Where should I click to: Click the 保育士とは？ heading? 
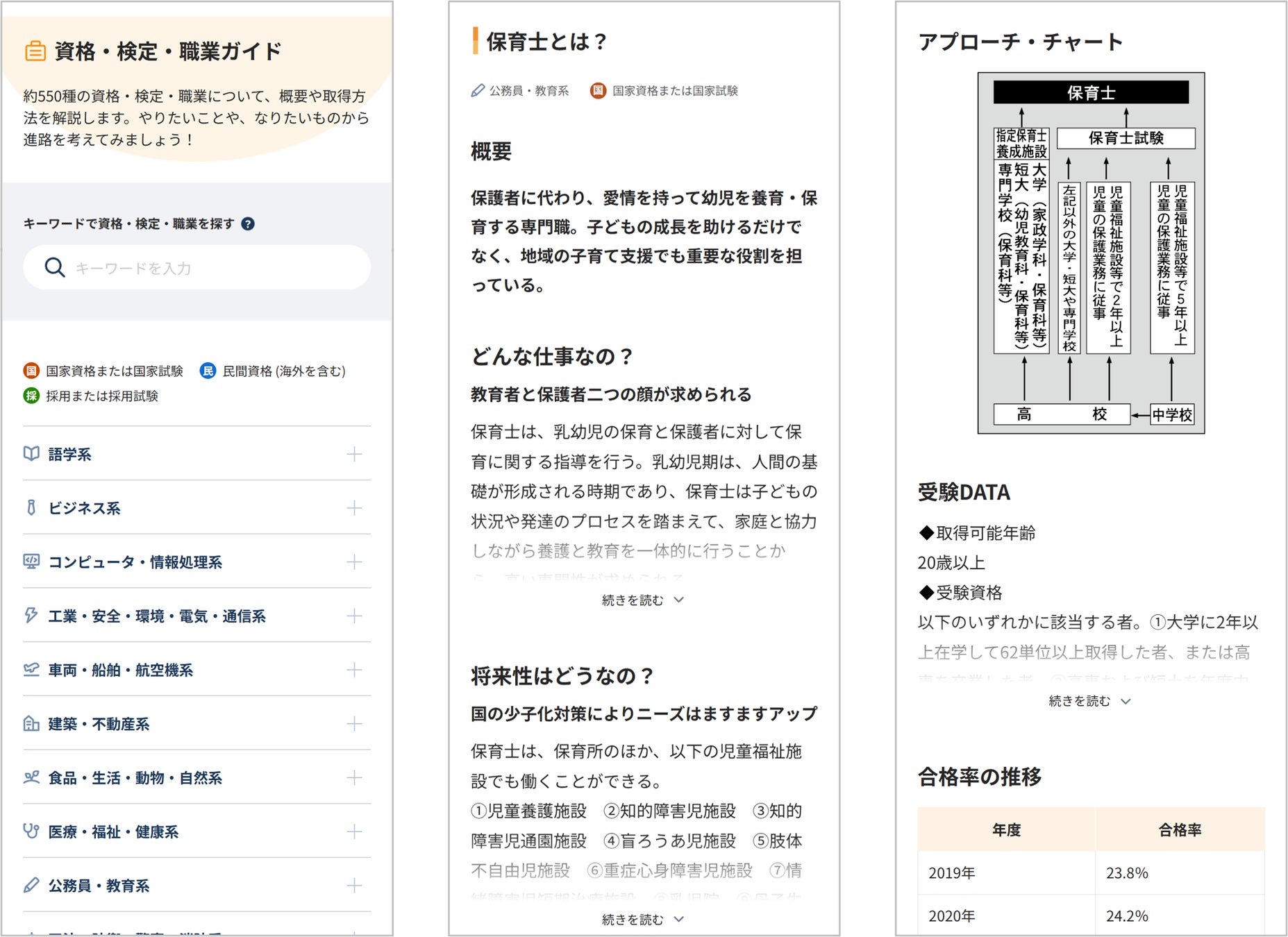tap(546, 42)
